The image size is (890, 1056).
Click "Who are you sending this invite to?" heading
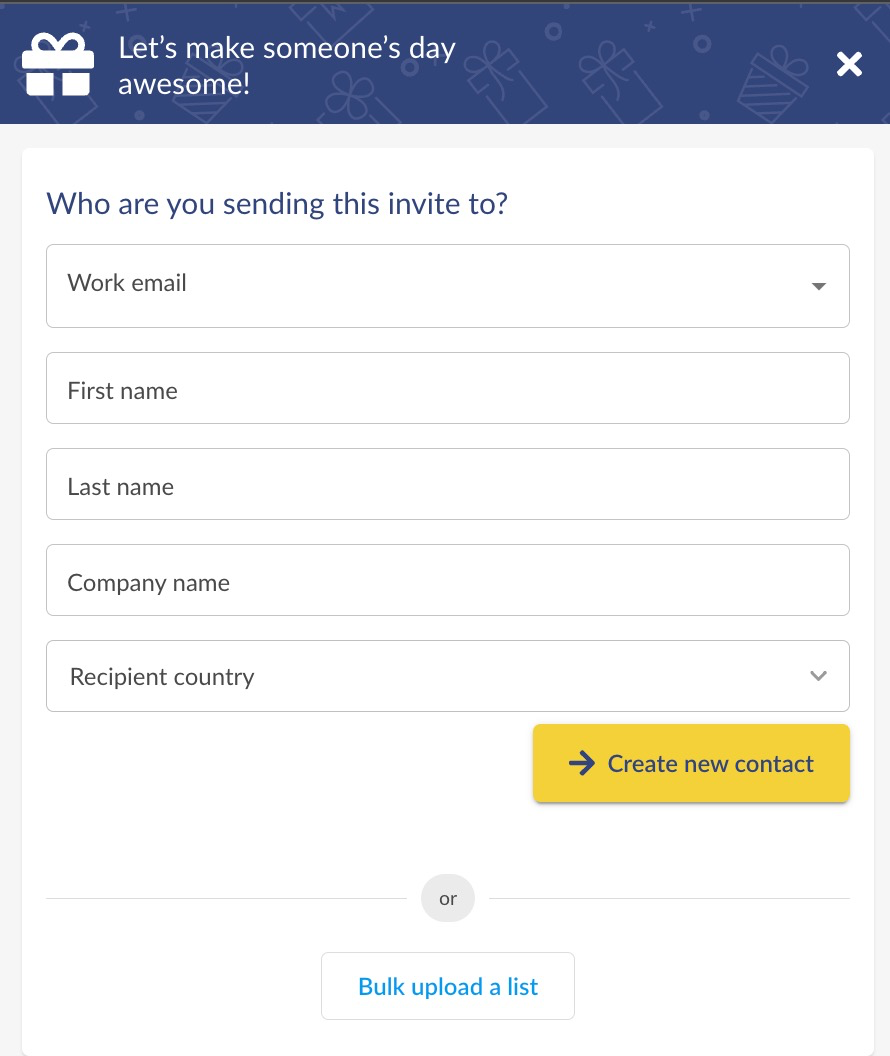tap(277, 203)
